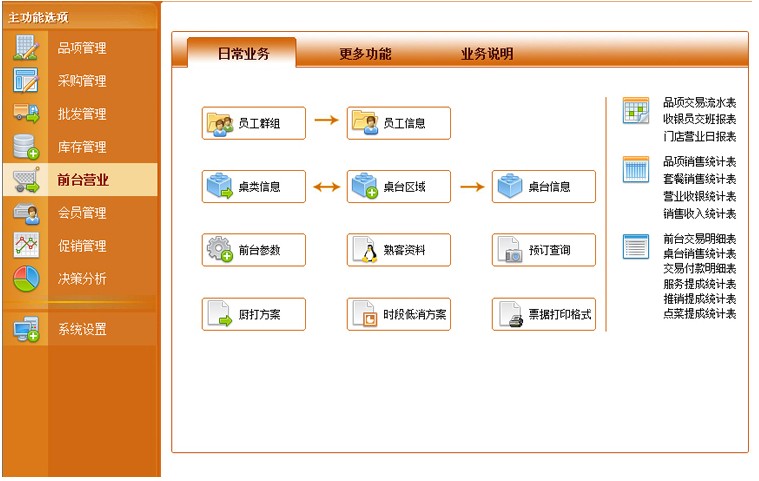Open the 熟客资料 button
Viewport: 759px width, 481px height.
399,250
